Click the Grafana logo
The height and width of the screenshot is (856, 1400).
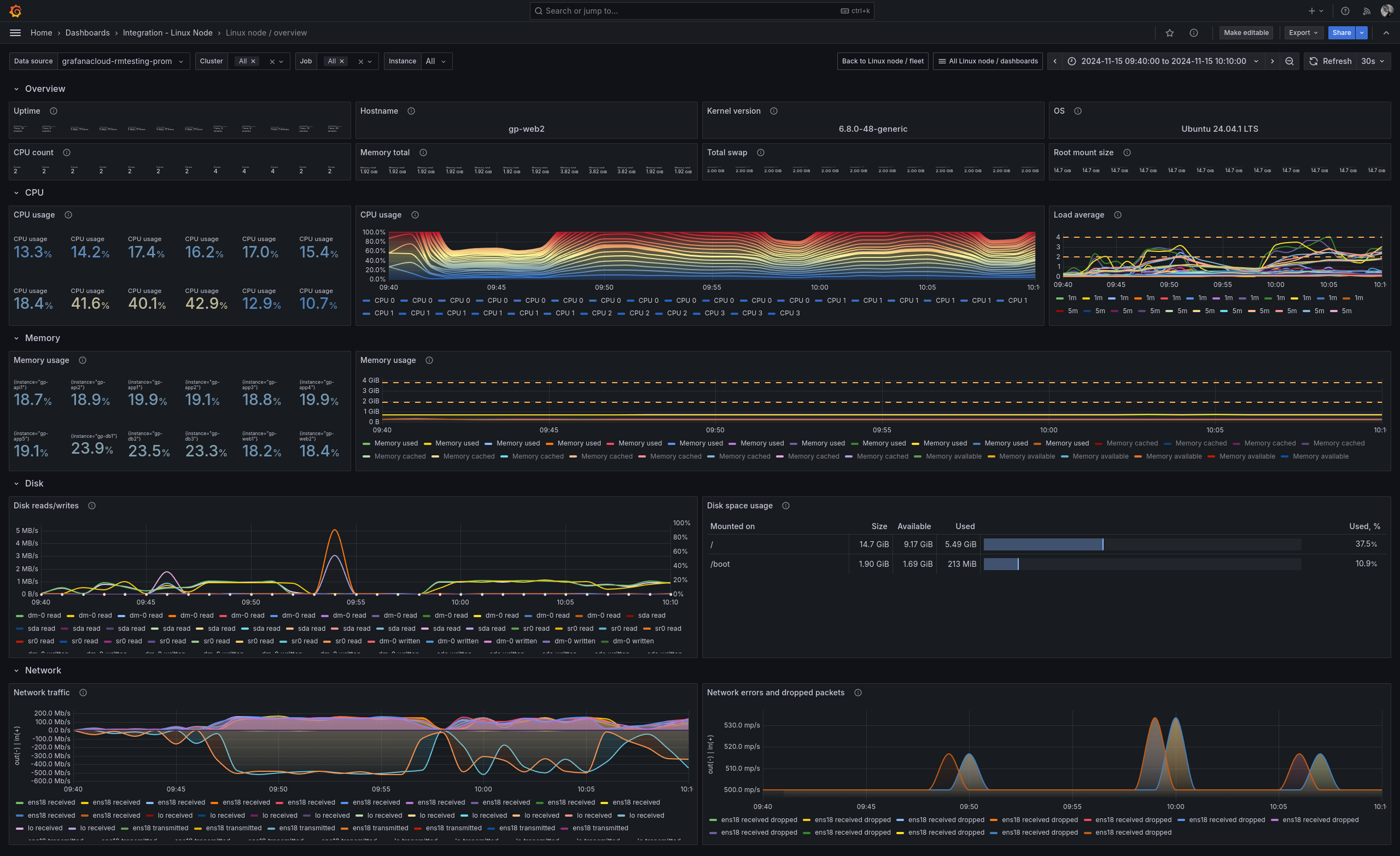pos(15,10)
